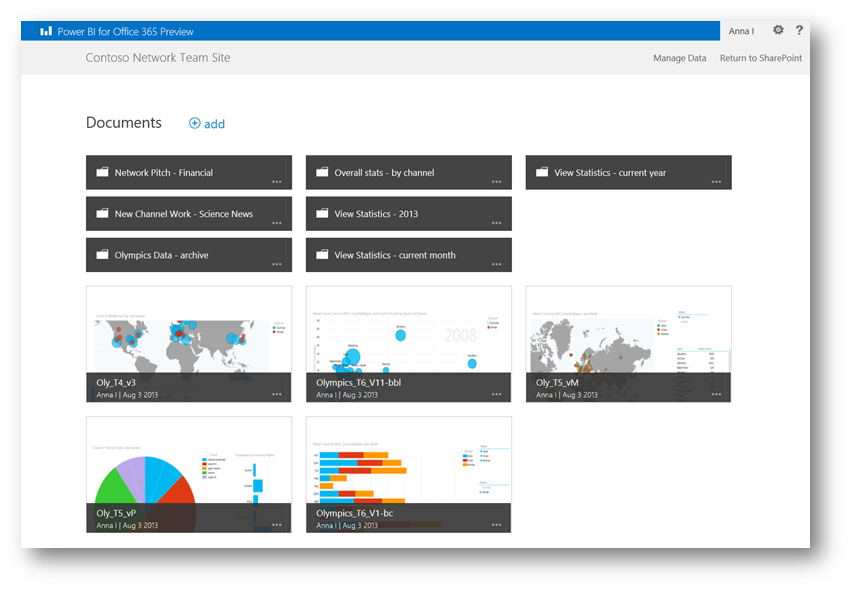This screenshot has height=590, width=852.
Task: Open View Statistics - current month folder
Action: (x=409, y=255)
